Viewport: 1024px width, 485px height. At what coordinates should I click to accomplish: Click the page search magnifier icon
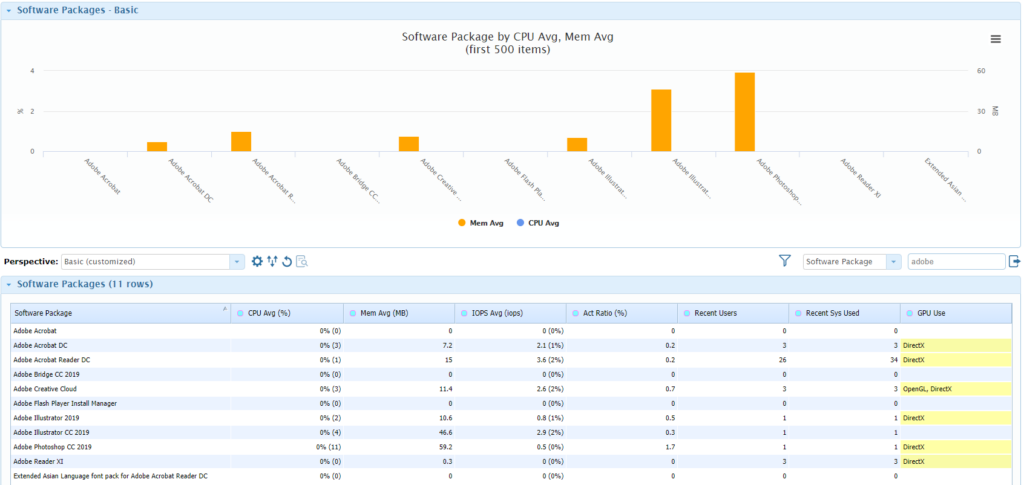tap(302, 262)
